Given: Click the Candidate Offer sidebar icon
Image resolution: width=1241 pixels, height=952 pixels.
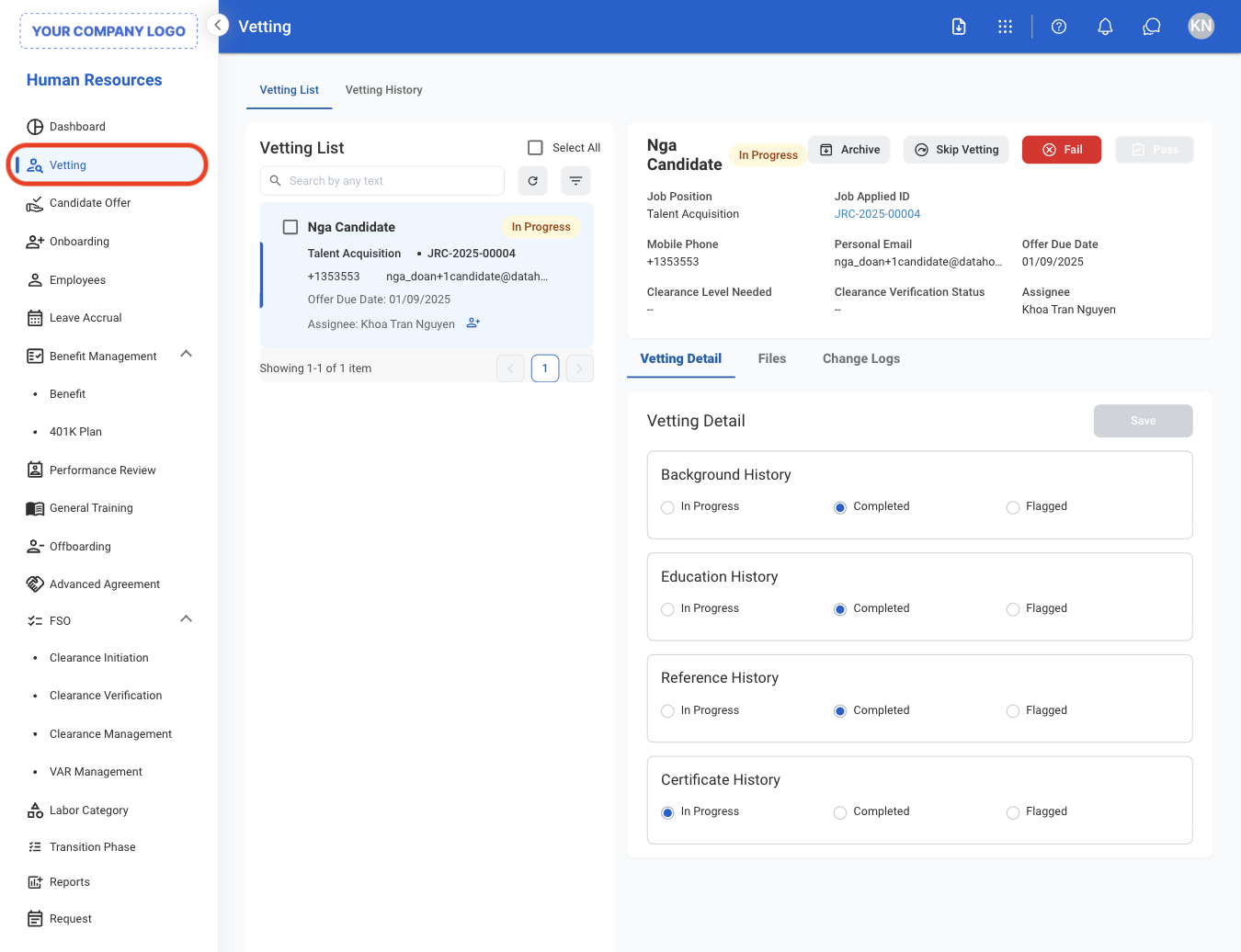Looking at the screenshot, I should [35, 203].
